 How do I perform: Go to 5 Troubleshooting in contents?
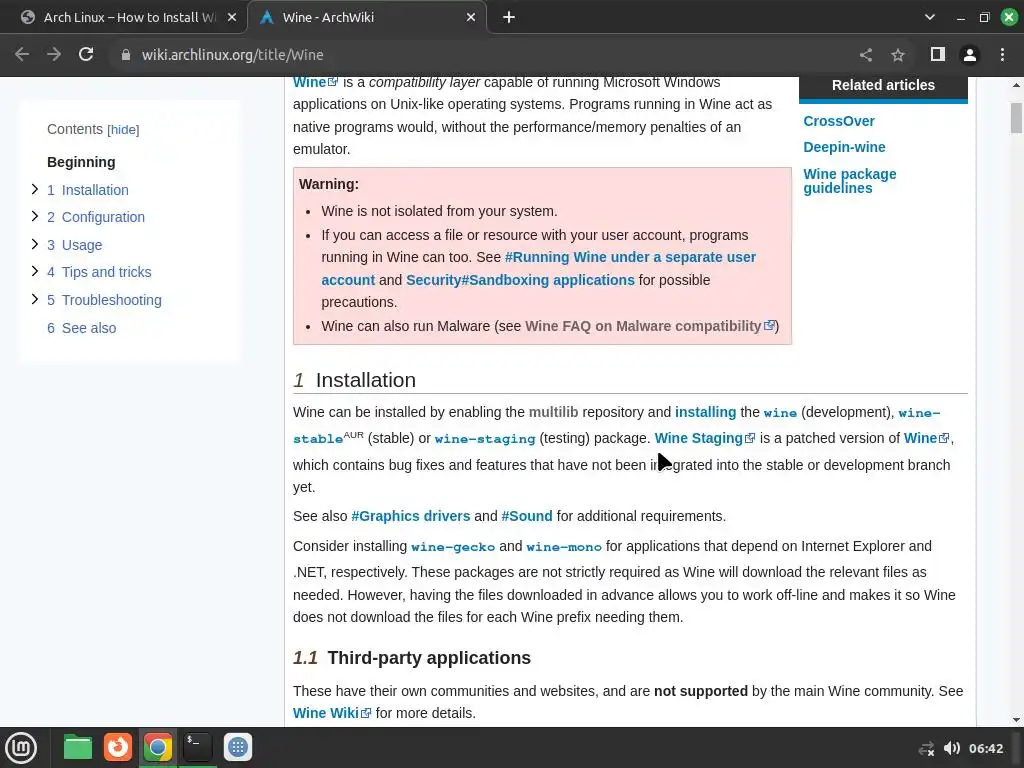pyautogui.click(x=104, y=300)
